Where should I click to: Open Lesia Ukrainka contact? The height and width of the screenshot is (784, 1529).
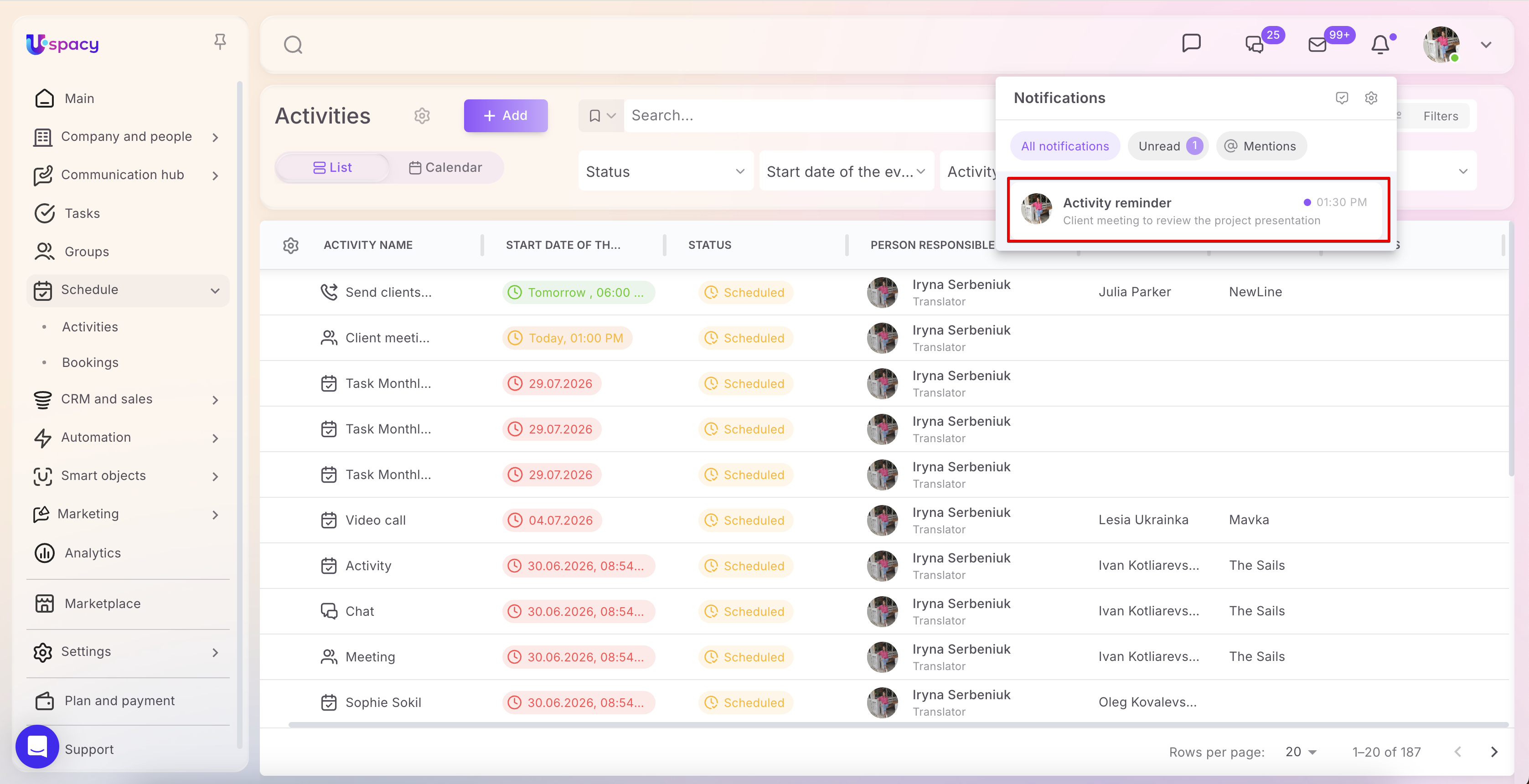pos(1143,520)
